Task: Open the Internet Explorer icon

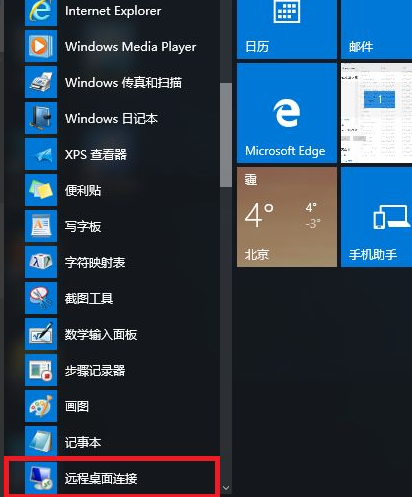Action: [41, 13]
